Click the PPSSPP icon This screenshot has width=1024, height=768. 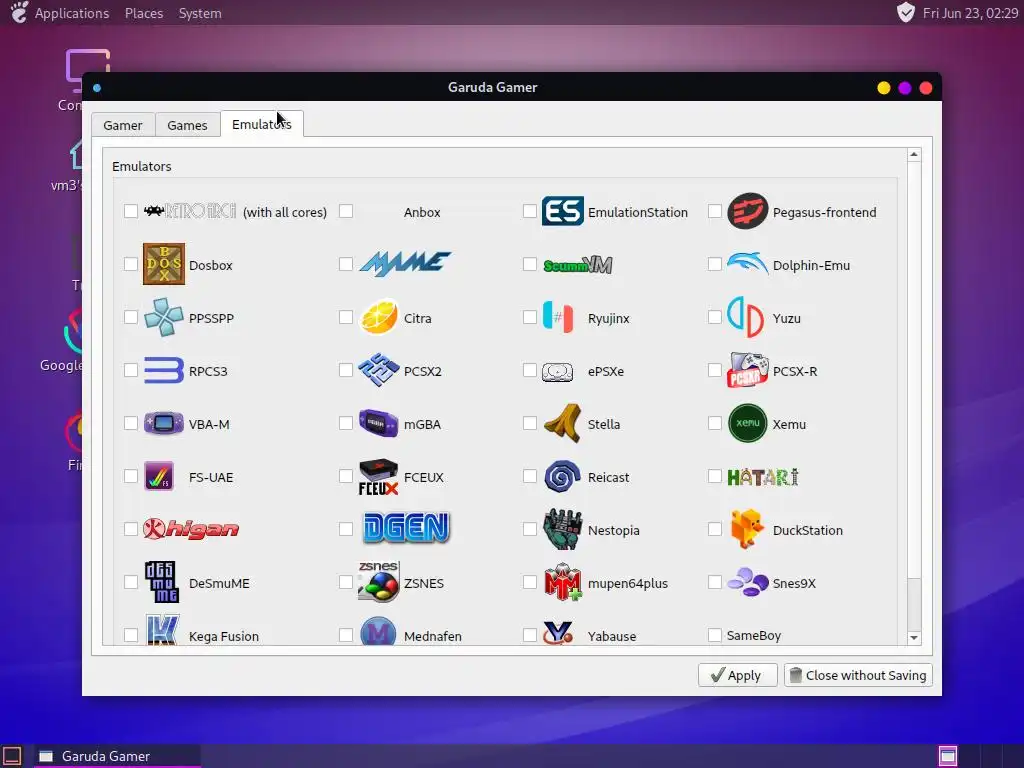coord(164,317)
